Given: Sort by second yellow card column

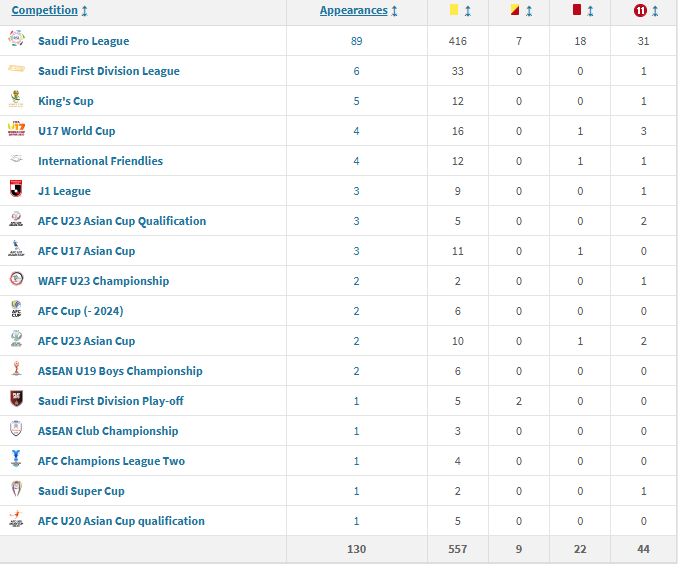Looking at the screenshot, I should click(521, 10).
